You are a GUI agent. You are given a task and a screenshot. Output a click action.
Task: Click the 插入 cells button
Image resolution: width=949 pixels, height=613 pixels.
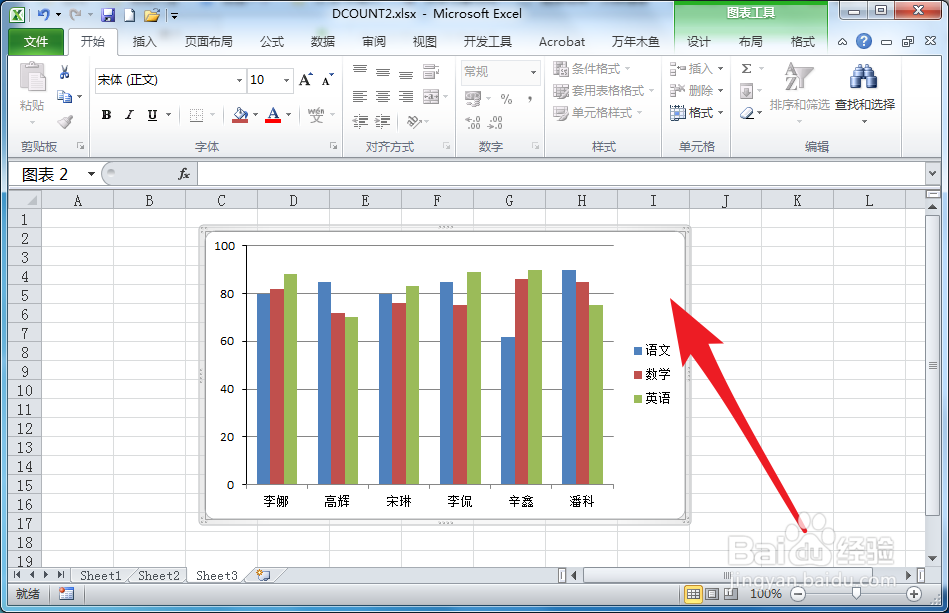coord(697,68)
